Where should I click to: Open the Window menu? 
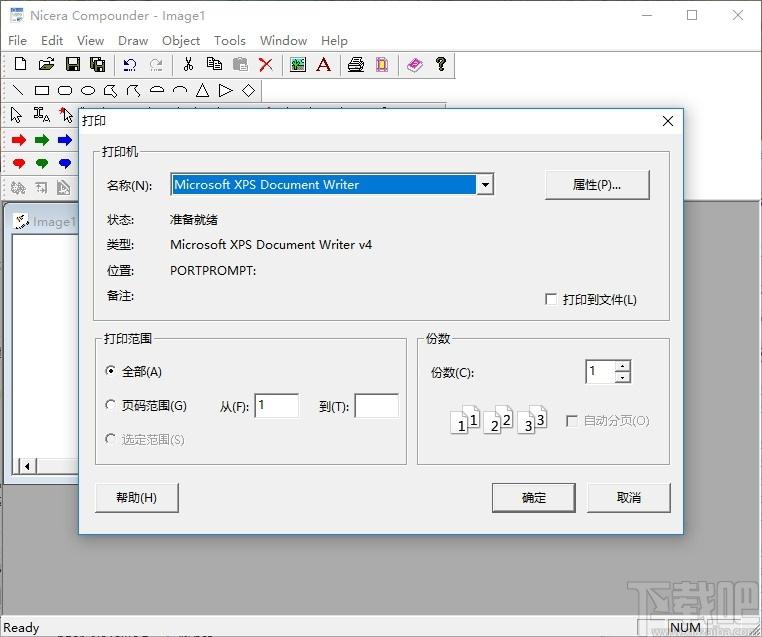click(x=283, y=40)
